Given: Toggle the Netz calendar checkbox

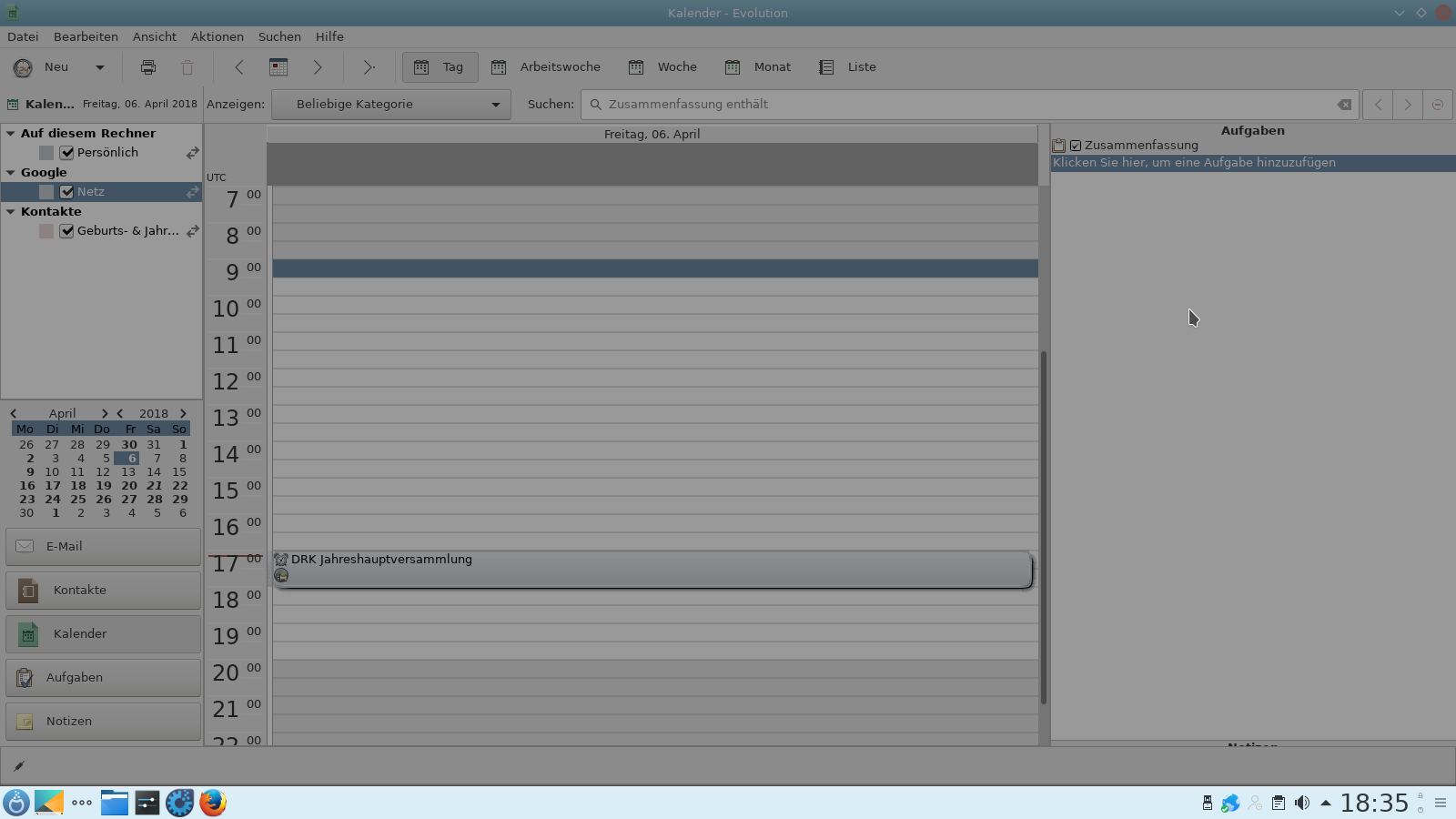Looking at the screenshot, I should click(x=67, y=192).
